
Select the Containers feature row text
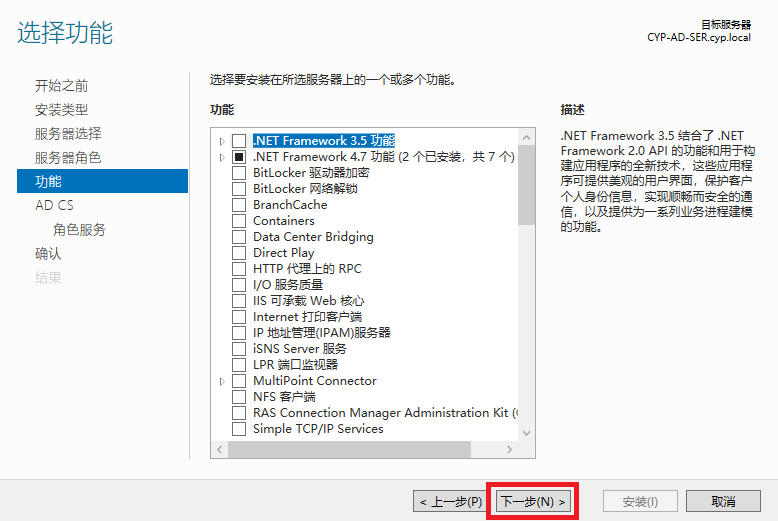pos(284,221)
